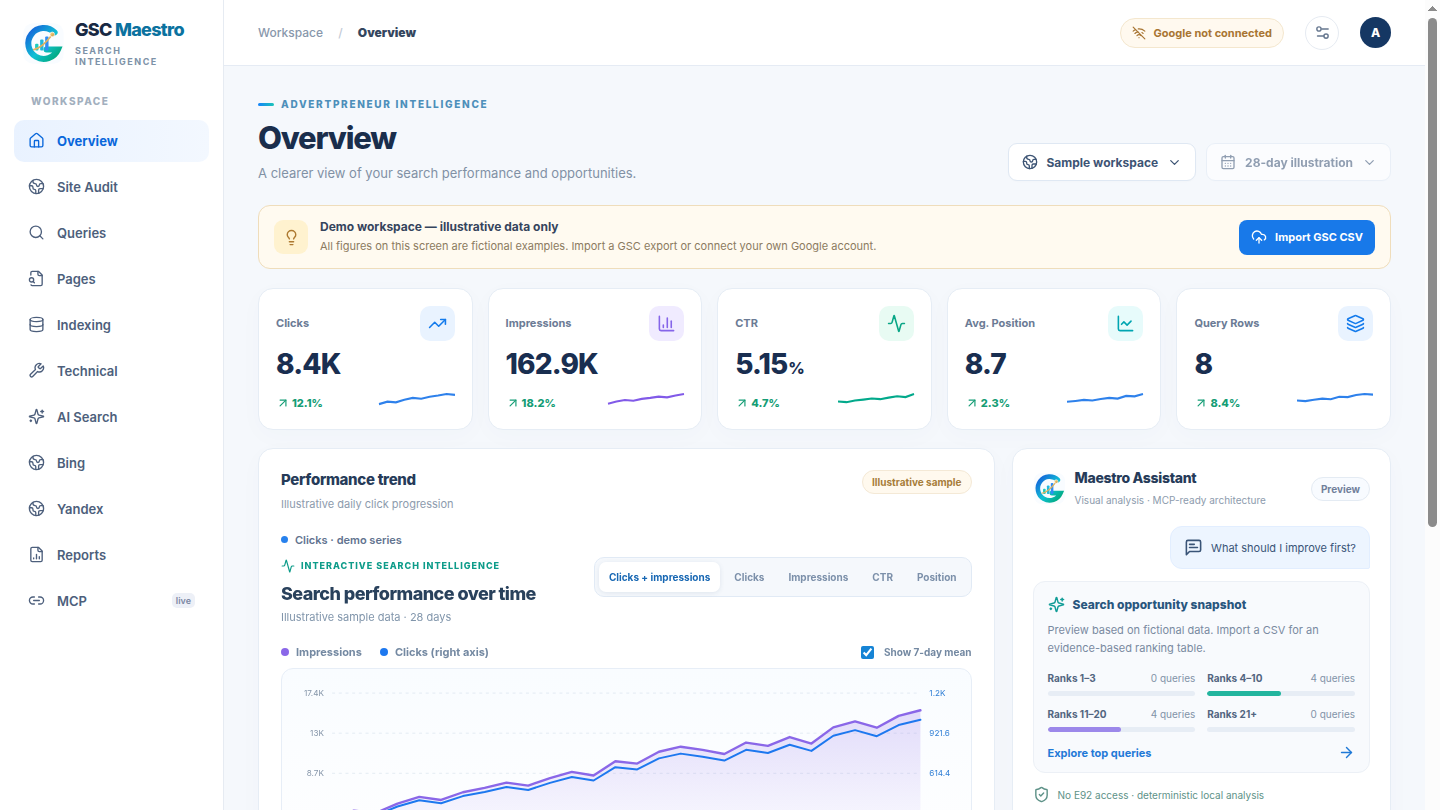Click the CTR card pulse icon
Viewport: 1440px width, 810px height.
pos(896,324)
